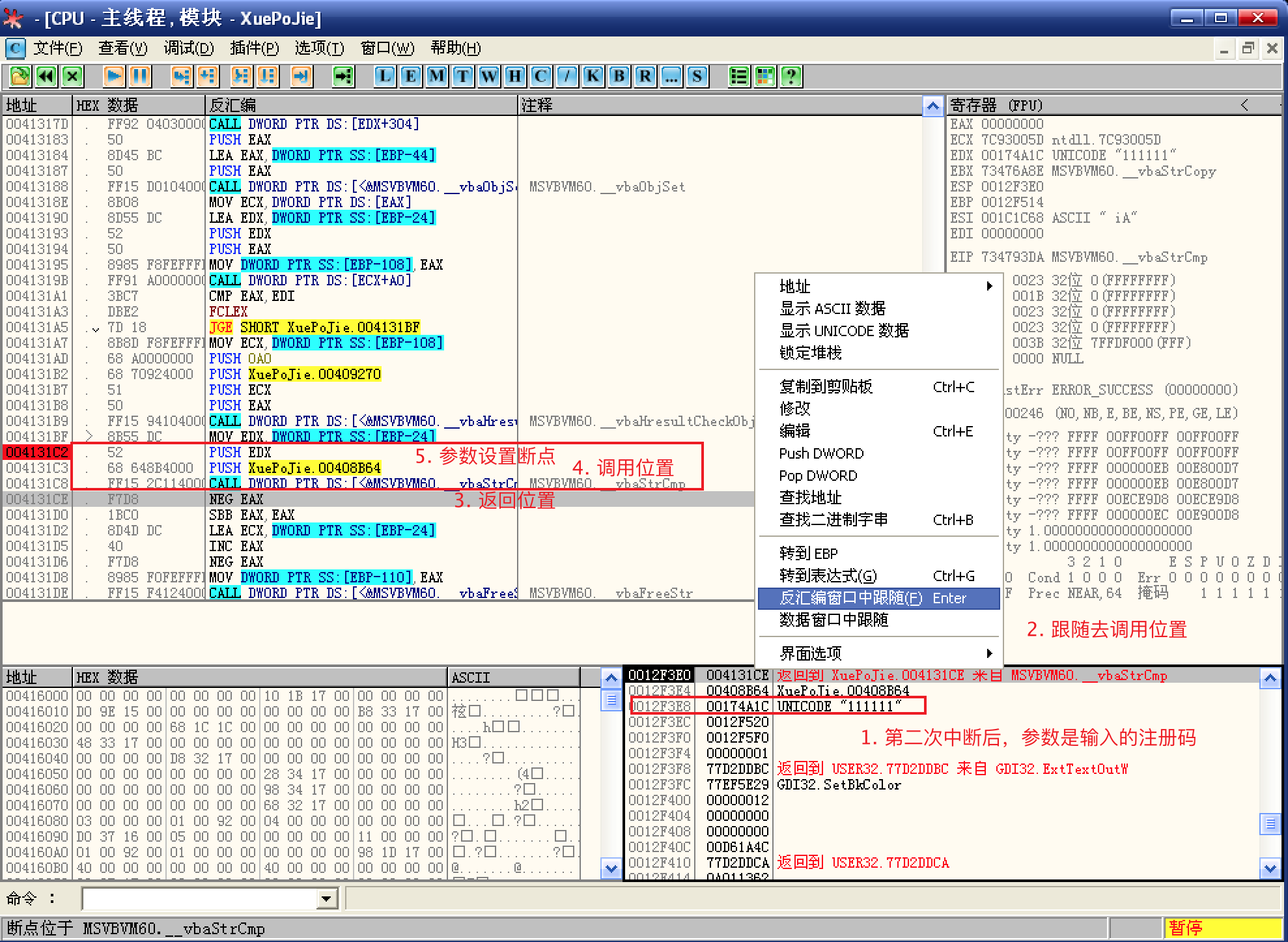1288x942 pixels.
Task: Close program with green X toolbar icon
Action: (72, 77)
